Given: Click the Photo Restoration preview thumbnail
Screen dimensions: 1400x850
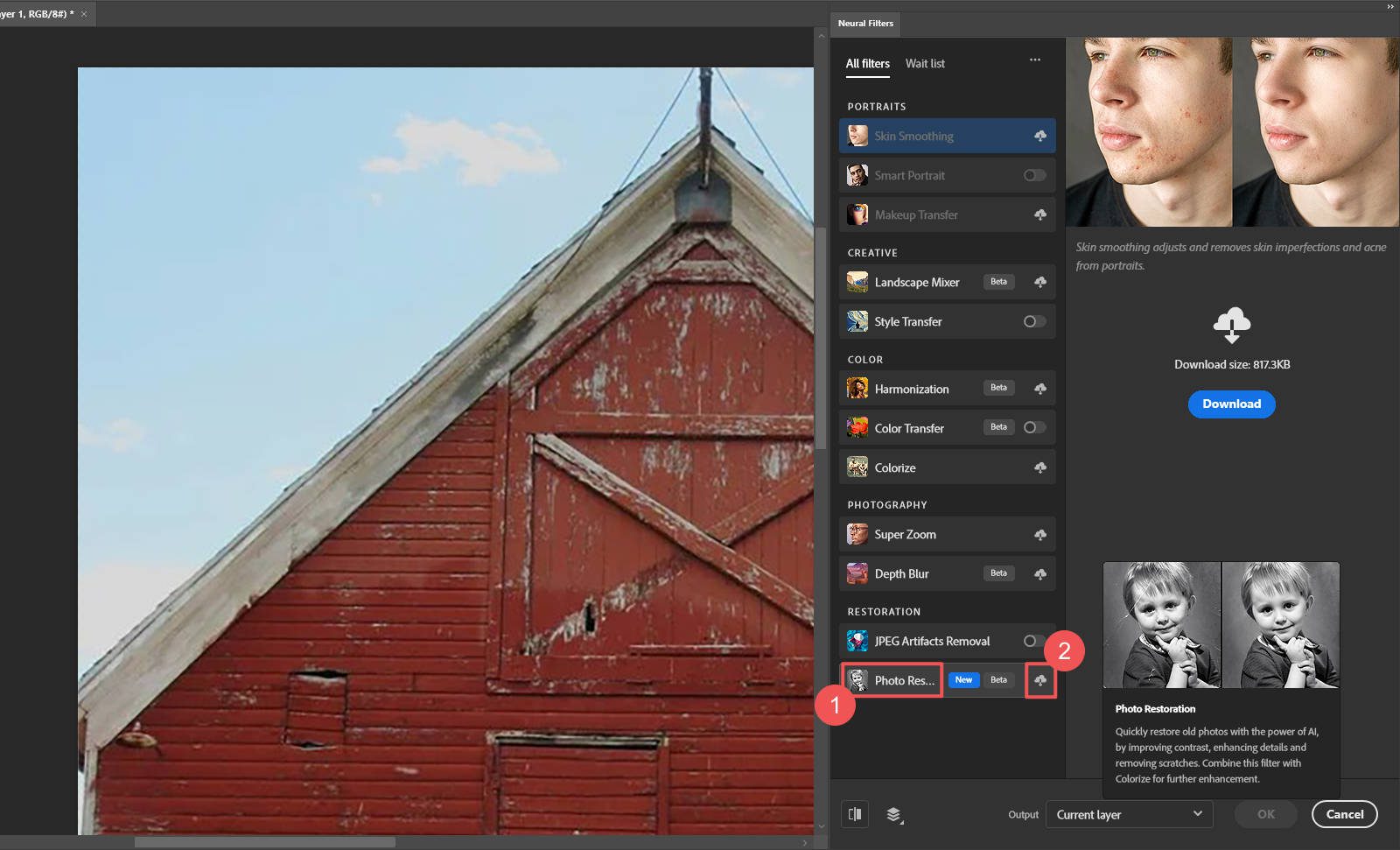Looking at the screenshot, I should pos(1221,625).
